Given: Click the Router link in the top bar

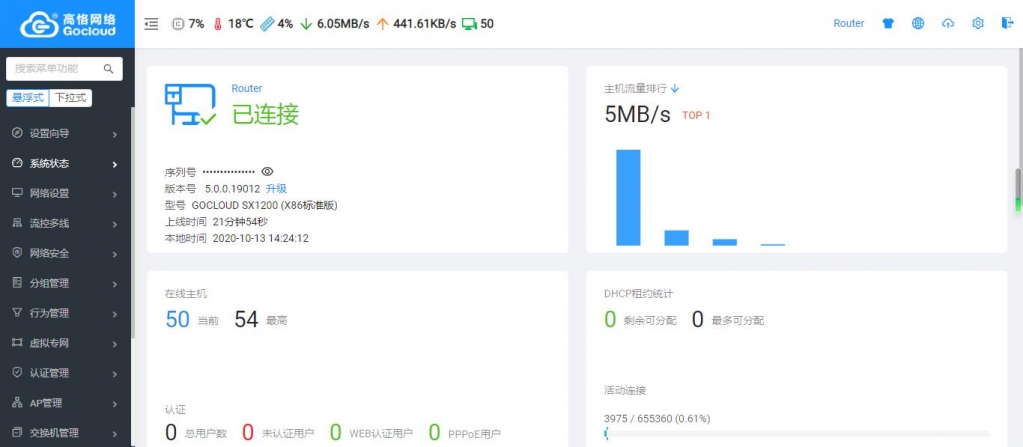Looking at the screenshot, I should 848,24.
